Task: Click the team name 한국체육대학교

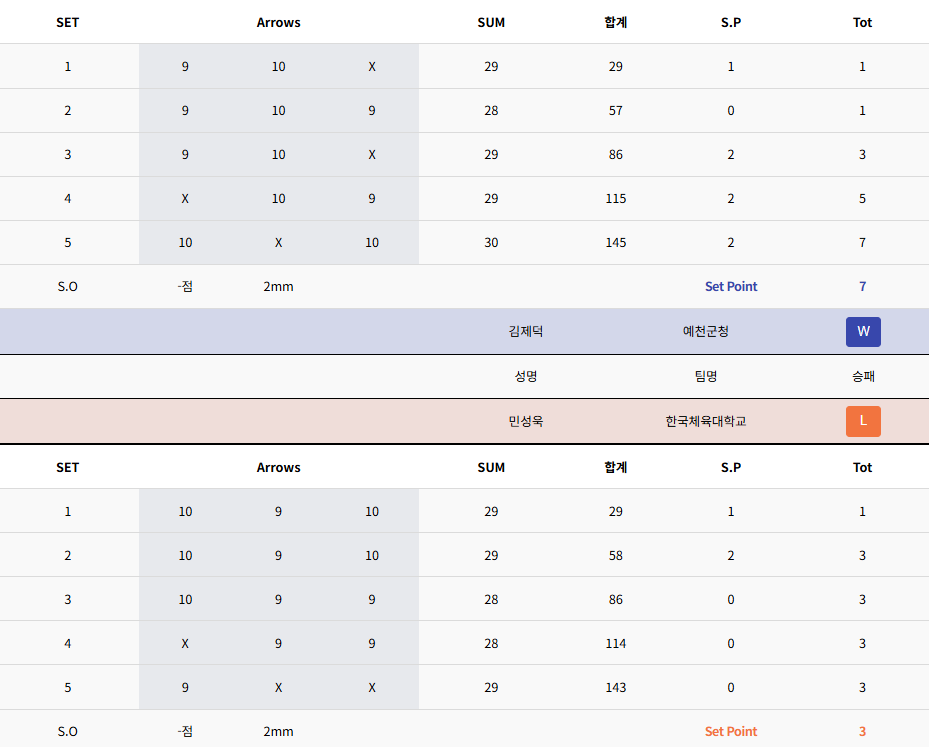Action: click(x=706, y=421)
